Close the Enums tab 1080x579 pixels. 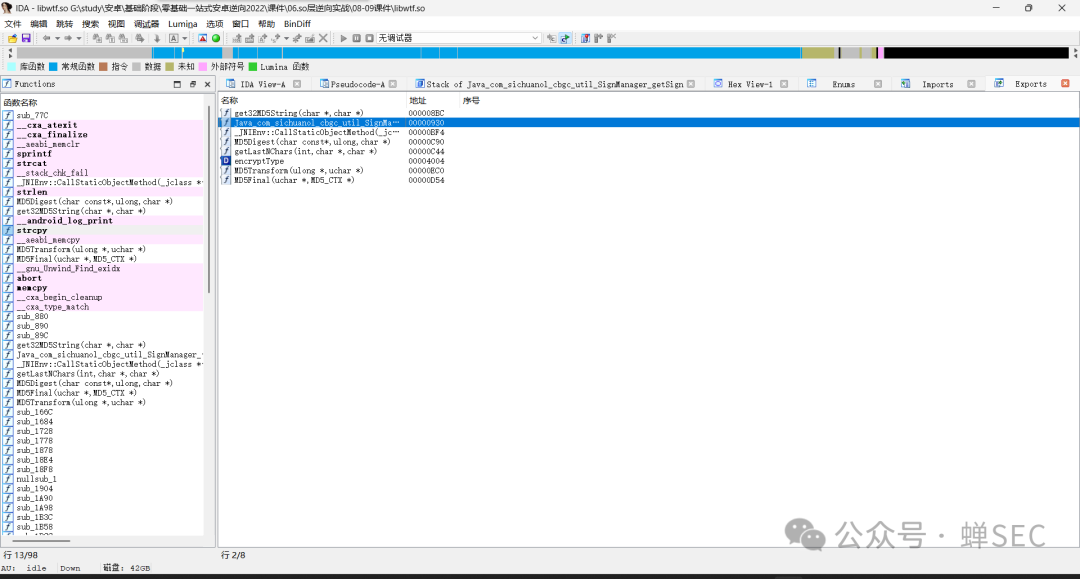tap(878, 84)
